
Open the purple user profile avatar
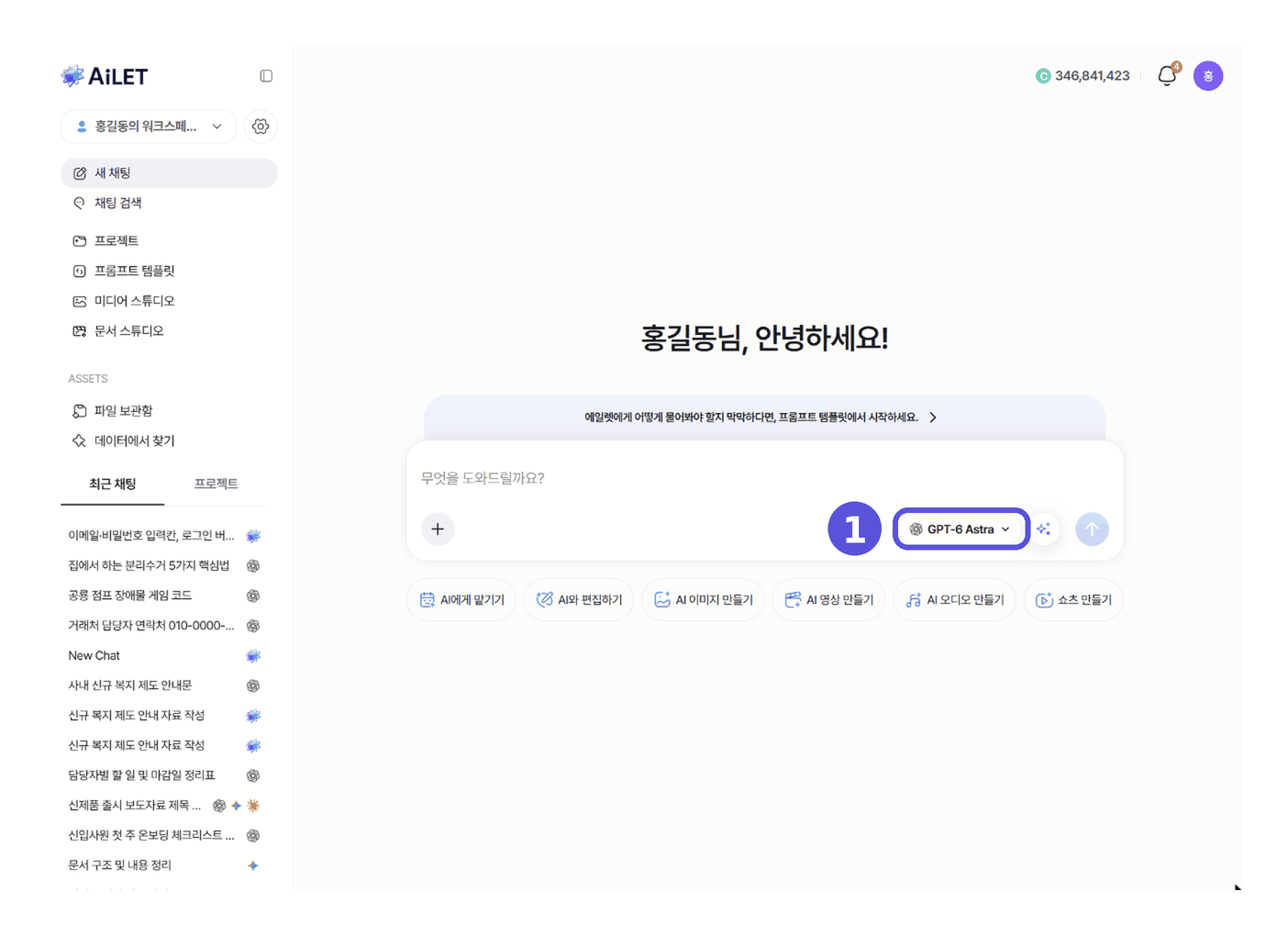pos(1208,76)
